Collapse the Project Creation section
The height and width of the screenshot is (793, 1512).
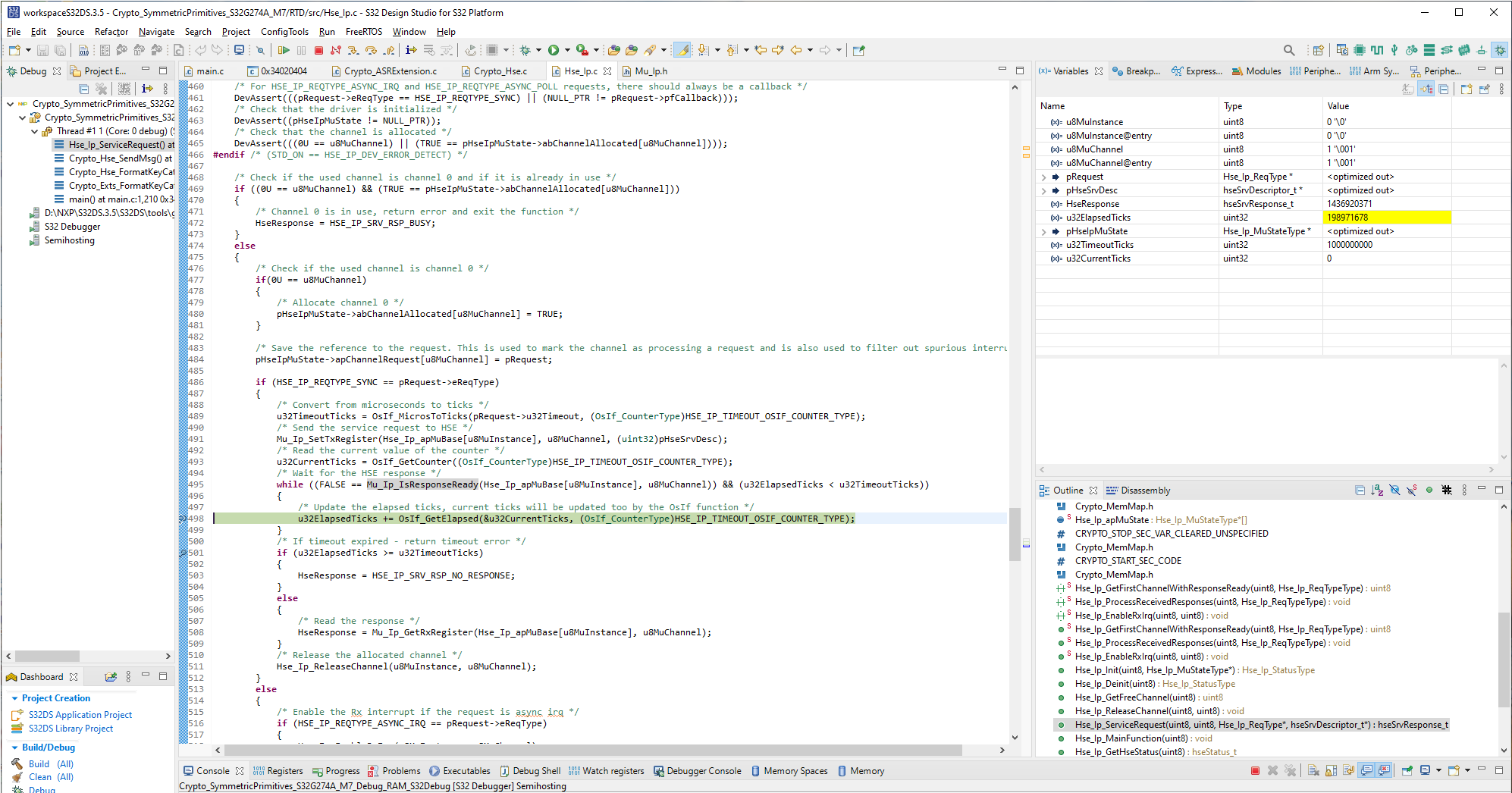pos(14,697)
